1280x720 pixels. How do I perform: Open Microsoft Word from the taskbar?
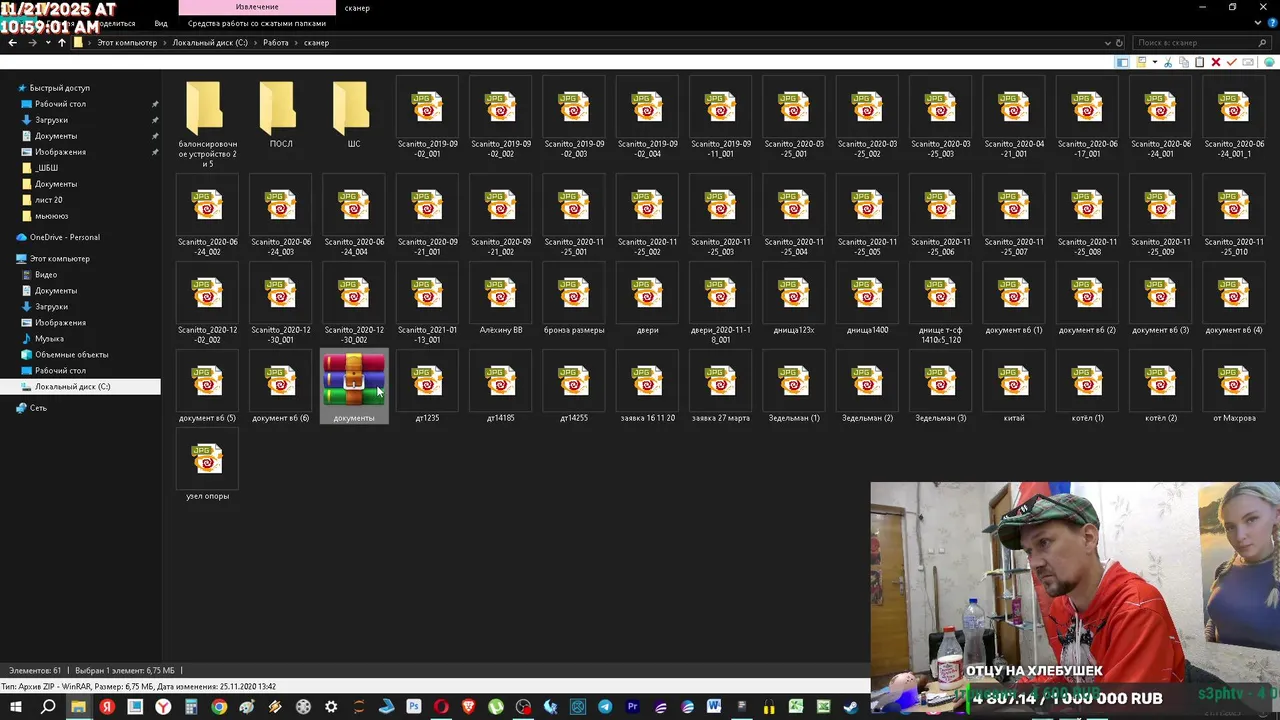click(x=714, y=707)
